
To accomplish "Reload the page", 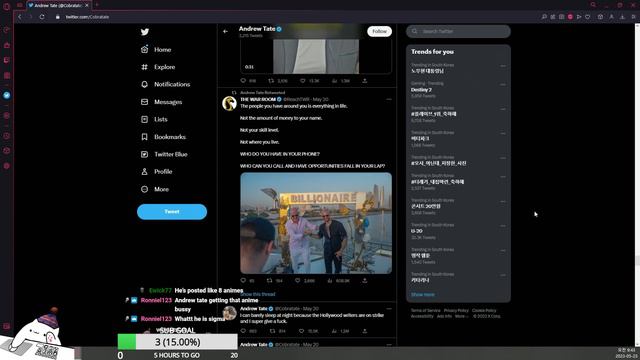I will click(42, 17).
